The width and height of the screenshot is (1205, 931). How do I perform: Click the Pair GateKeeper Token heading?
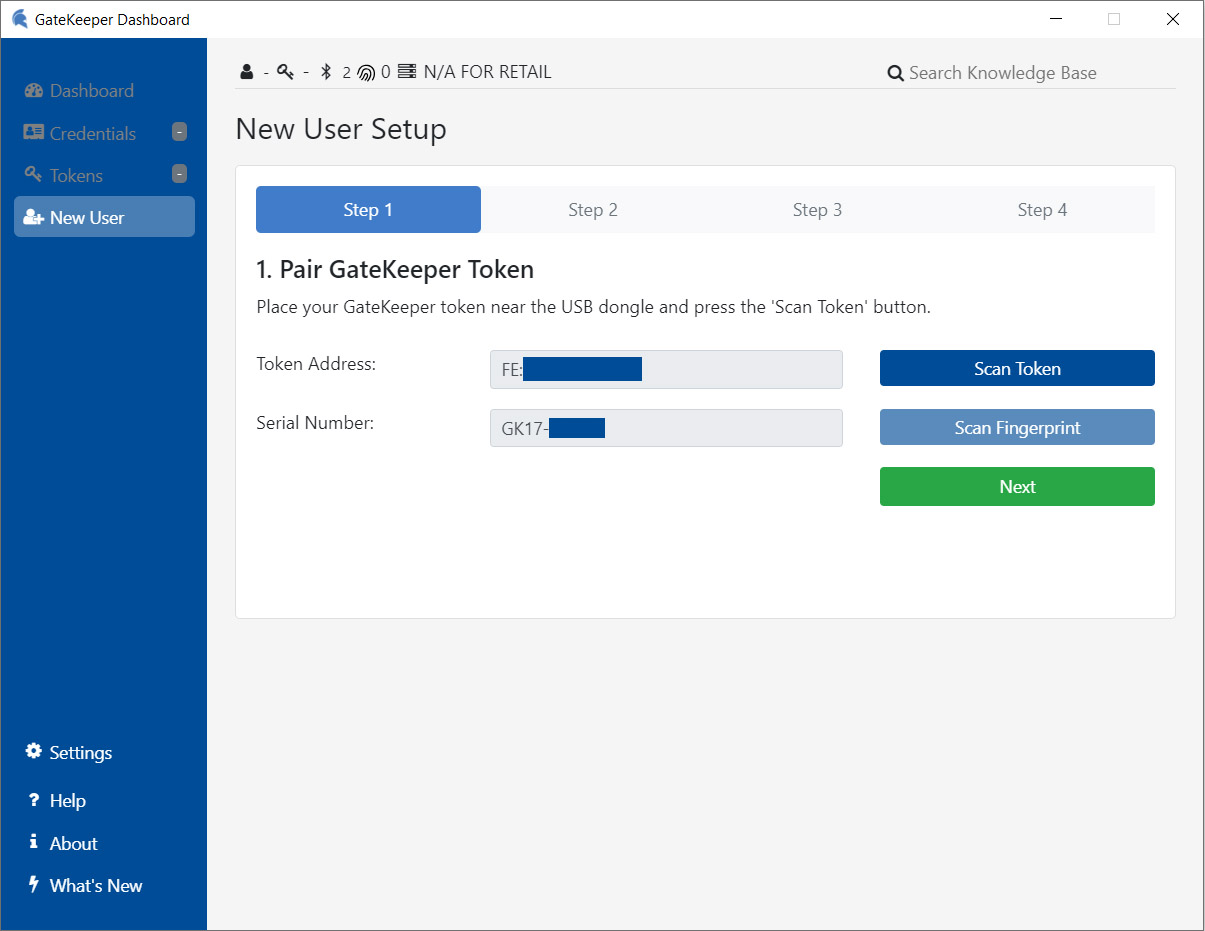(x=395, y=270)
